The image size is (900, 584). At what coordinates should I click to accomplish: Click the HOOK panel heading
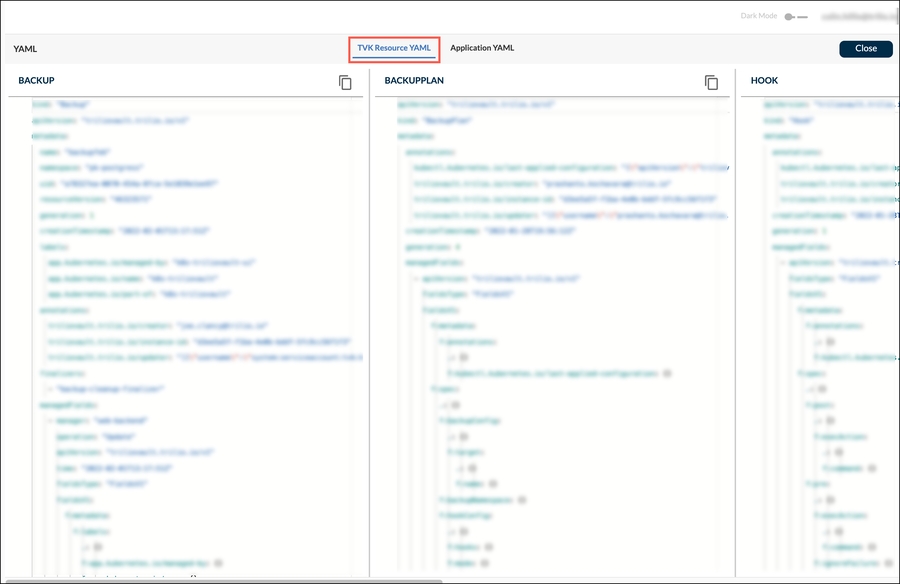[x=764, y=80]
